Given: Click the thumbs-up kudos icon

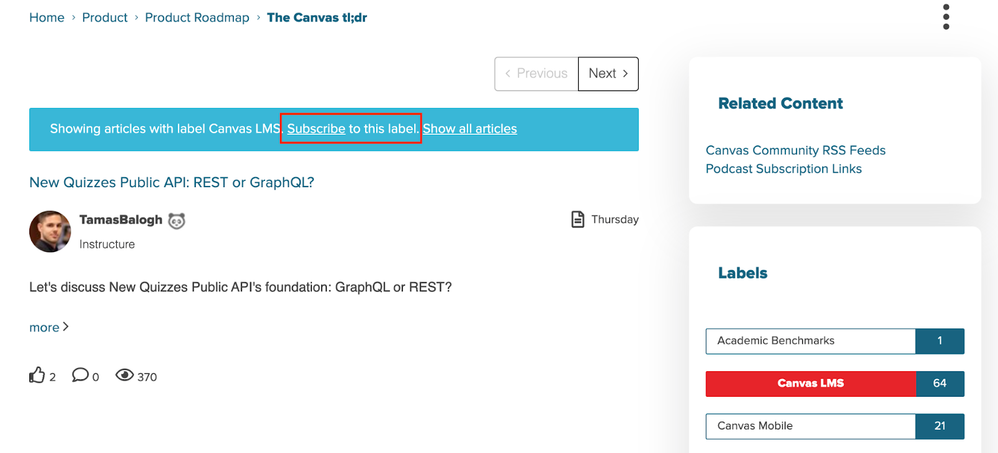Looking at the screenshot, I should click(x=38, y=375).
